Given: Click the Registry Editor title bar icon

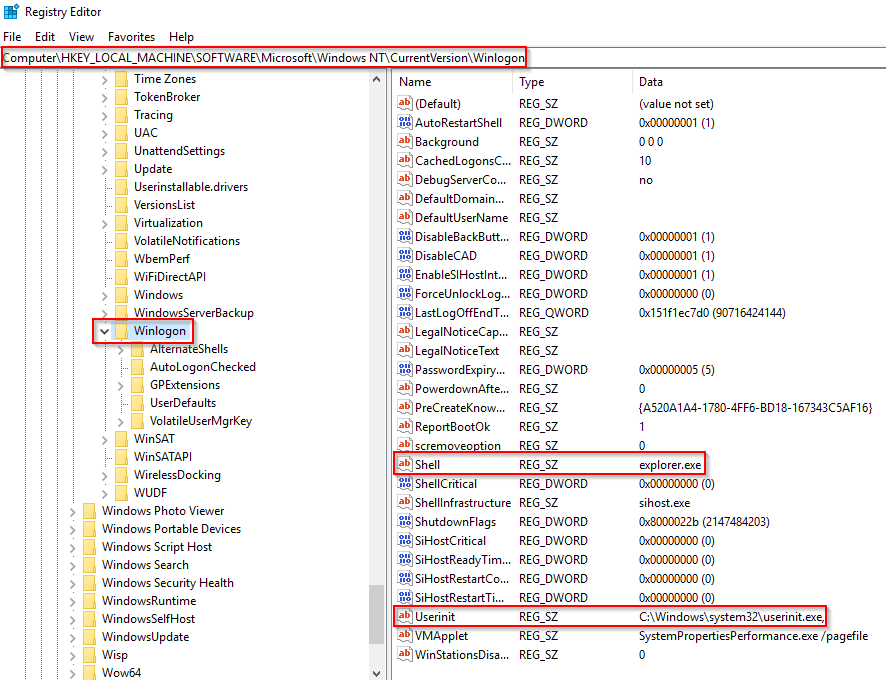Looking at the screenshot, I should coord(11,13).
